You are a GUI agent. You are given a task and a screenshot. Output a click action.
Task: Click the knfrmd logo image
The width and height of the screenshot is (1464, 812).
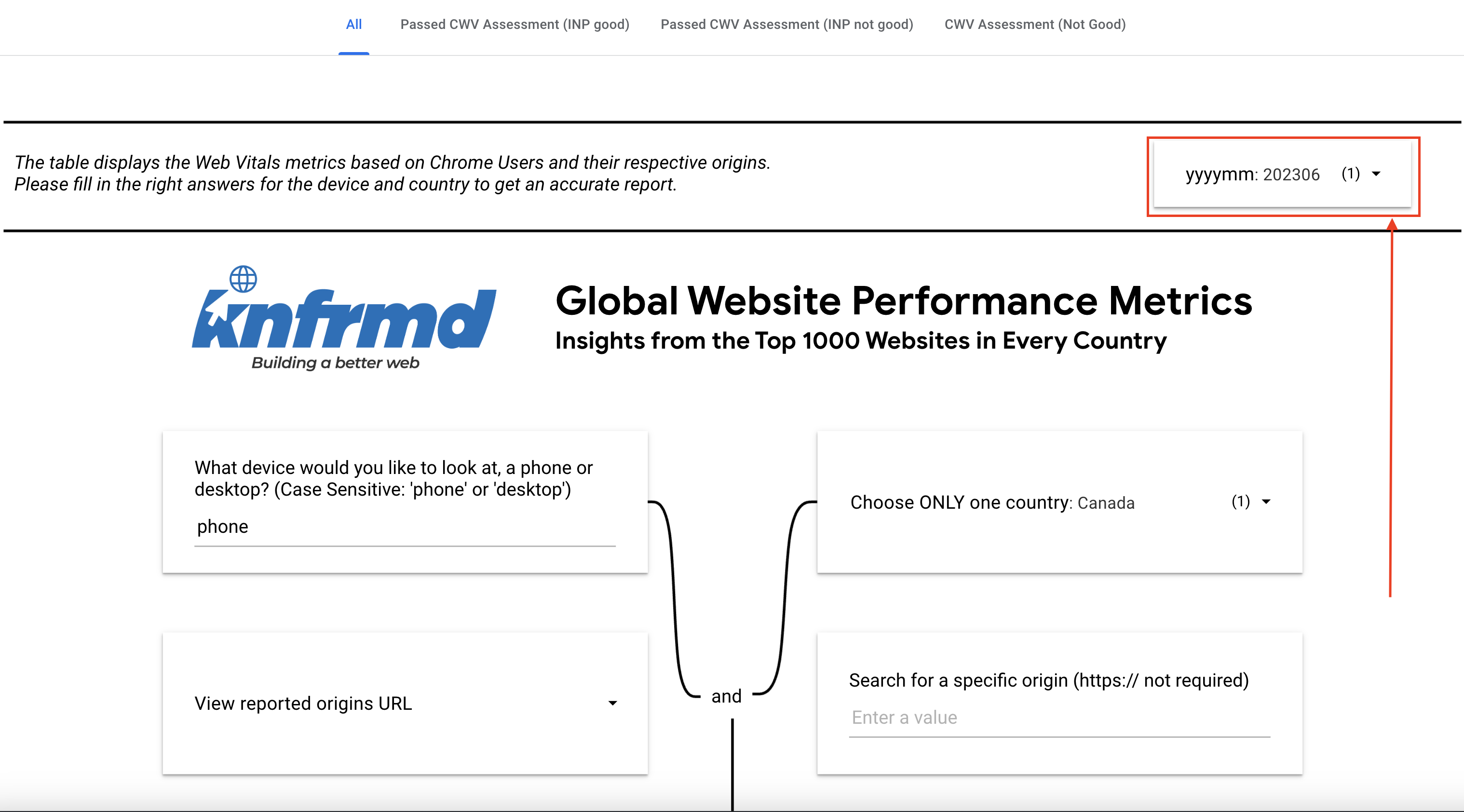[x=344, y=318]
